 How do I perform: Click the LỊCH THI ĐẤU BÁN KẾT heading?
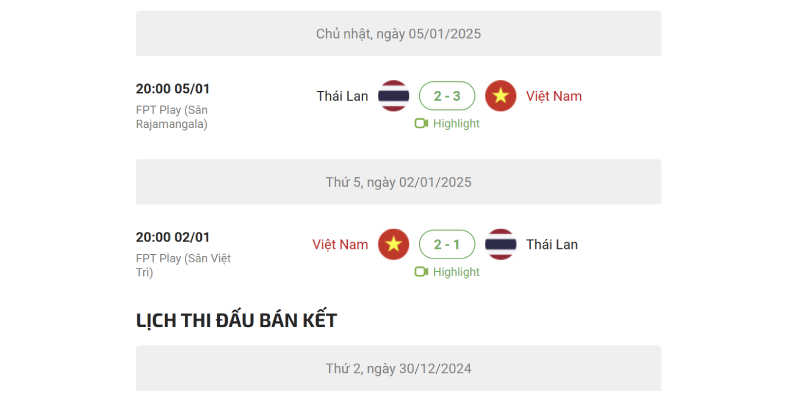pos(236,320)
